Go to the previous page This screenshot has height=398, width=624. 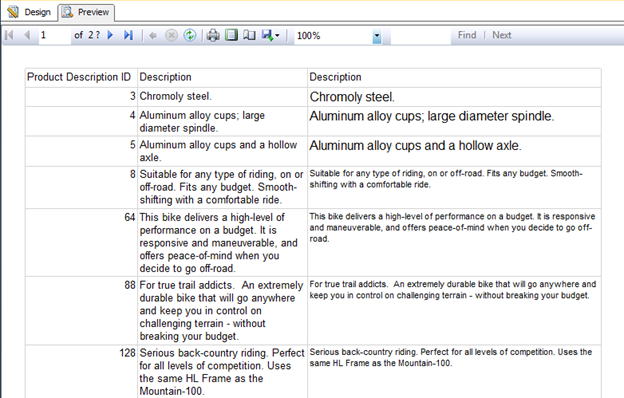pyautogui.click(x=27, y=35)
